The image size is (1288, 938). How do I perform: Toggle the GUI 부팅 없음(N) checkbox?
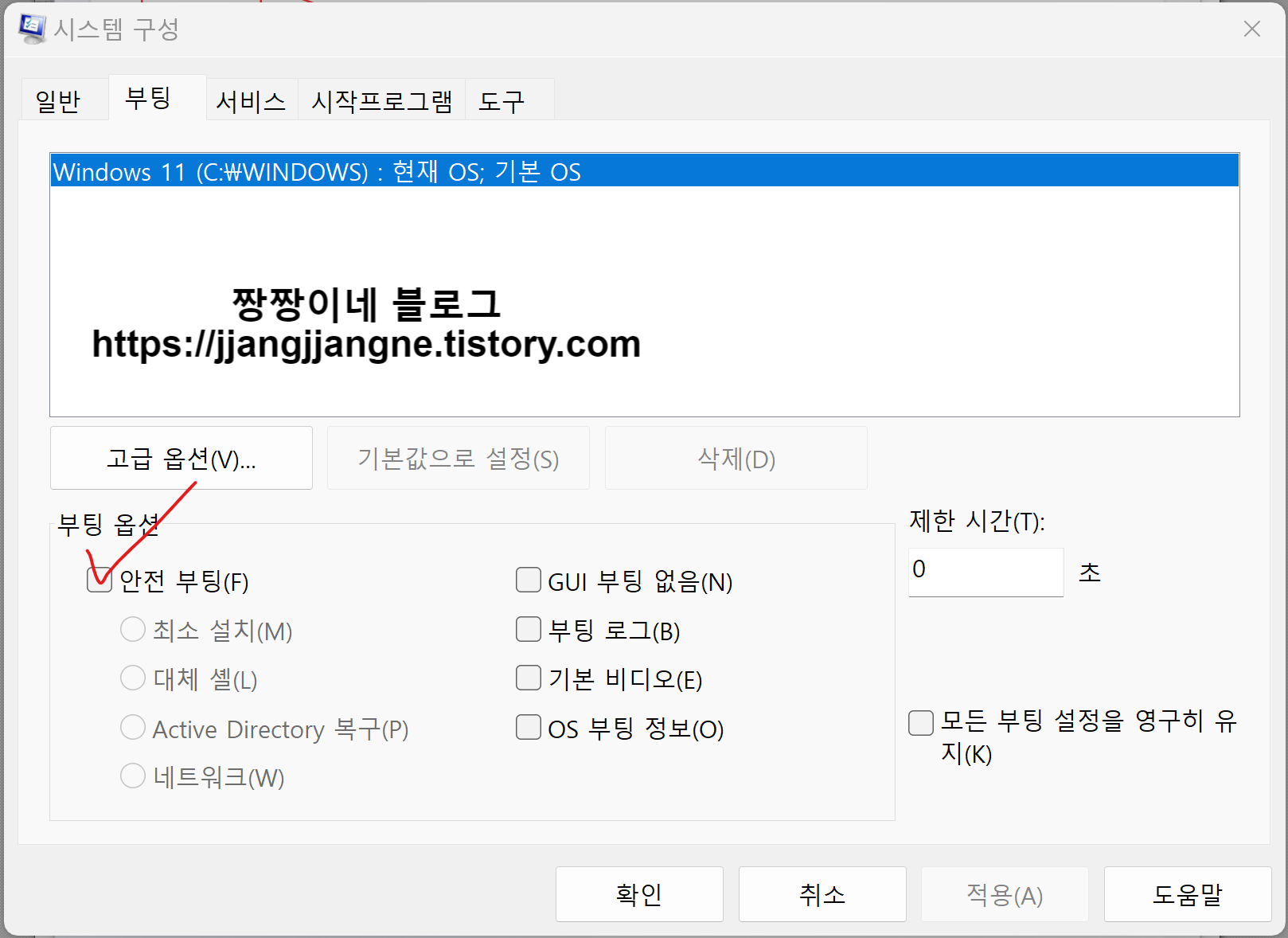tap(529, 580)
